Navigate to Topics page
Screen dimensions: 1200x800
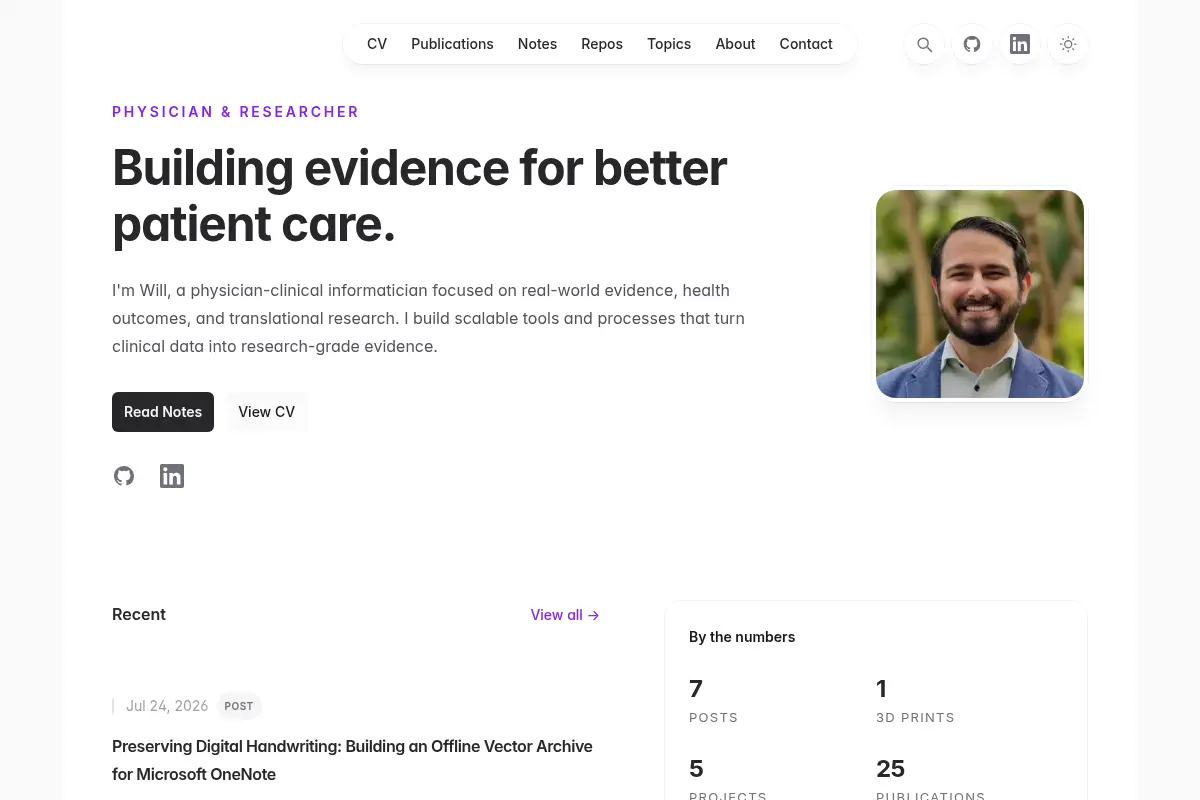click(669, 44)
